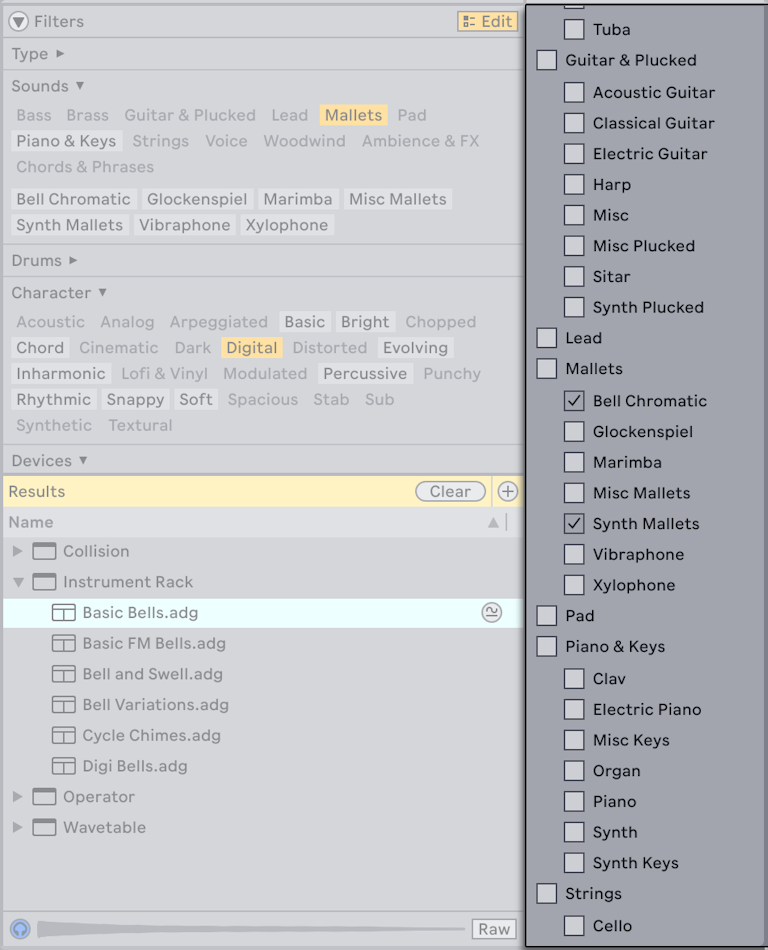Click the Raw button at the bottom

click(493, 929)
